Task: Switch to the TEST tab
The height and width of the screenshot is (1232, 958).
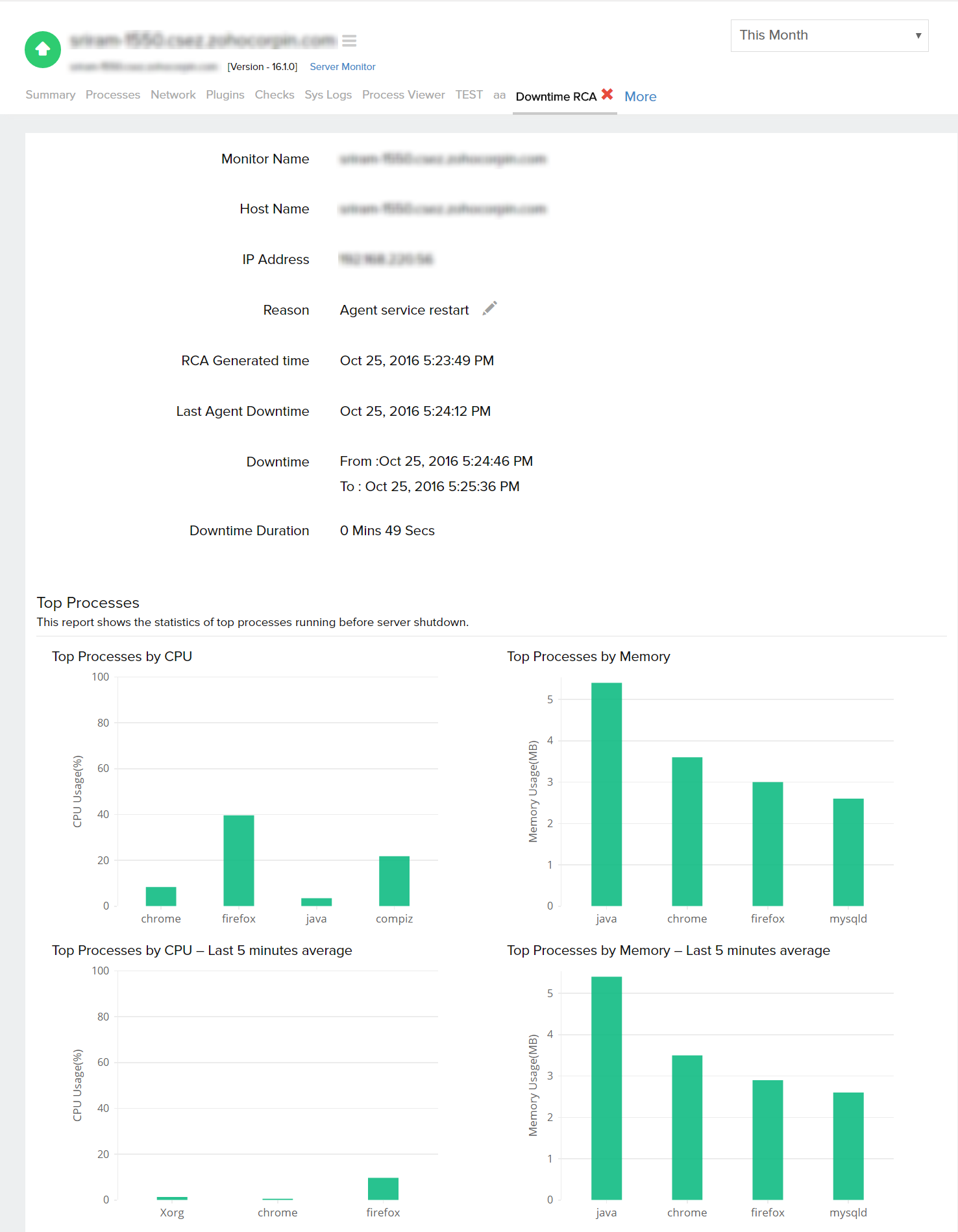Action: click(469, 95)
